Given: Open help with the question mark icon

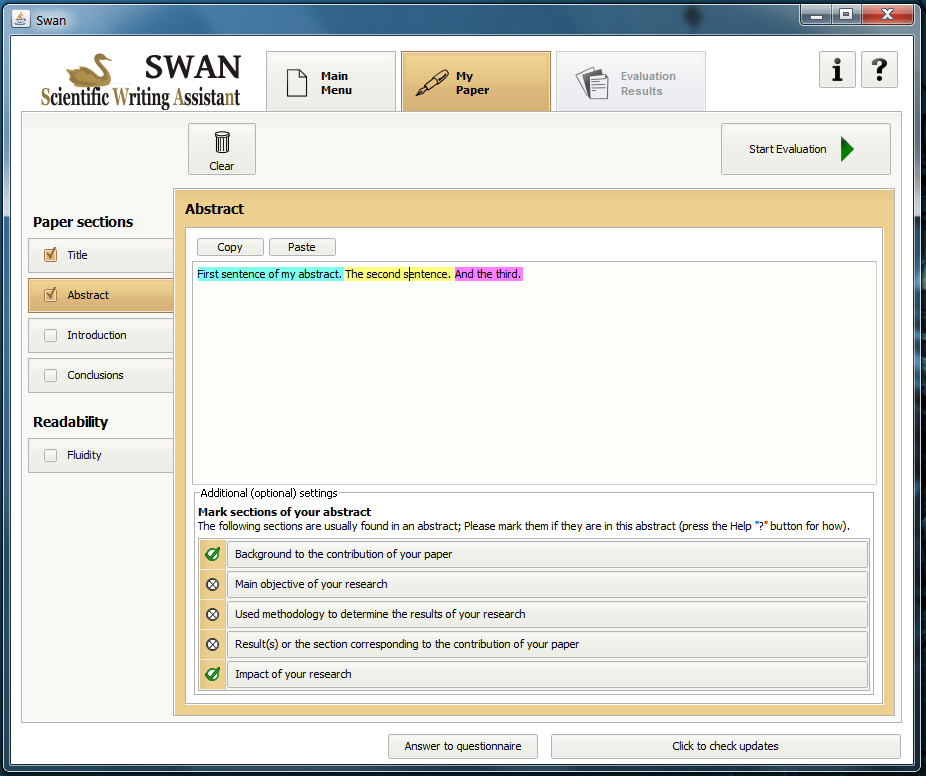Looking at the screenshot, I should 879,70.
